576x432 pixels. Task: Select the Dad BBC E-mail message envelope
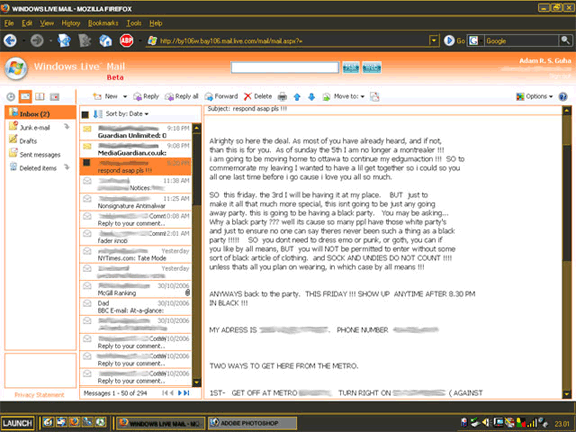[87, 303]
